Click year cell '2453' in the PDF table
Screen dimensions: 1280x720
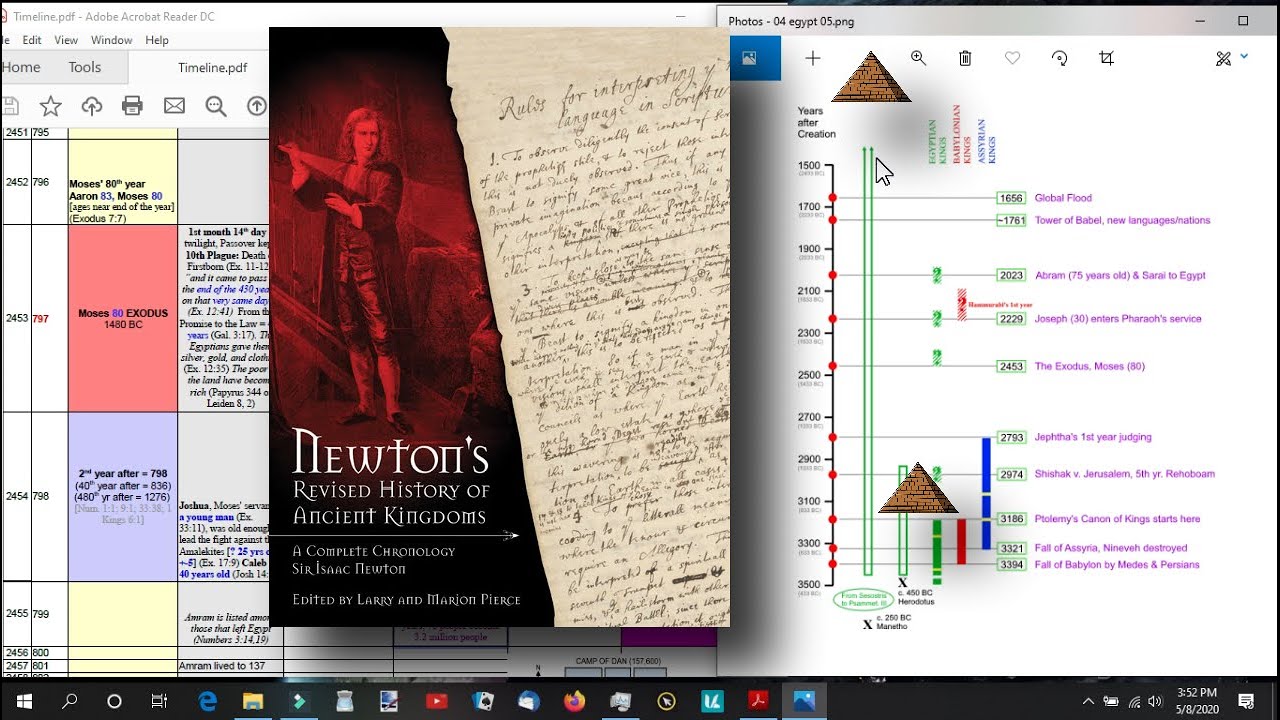click(x=17, y=318)
